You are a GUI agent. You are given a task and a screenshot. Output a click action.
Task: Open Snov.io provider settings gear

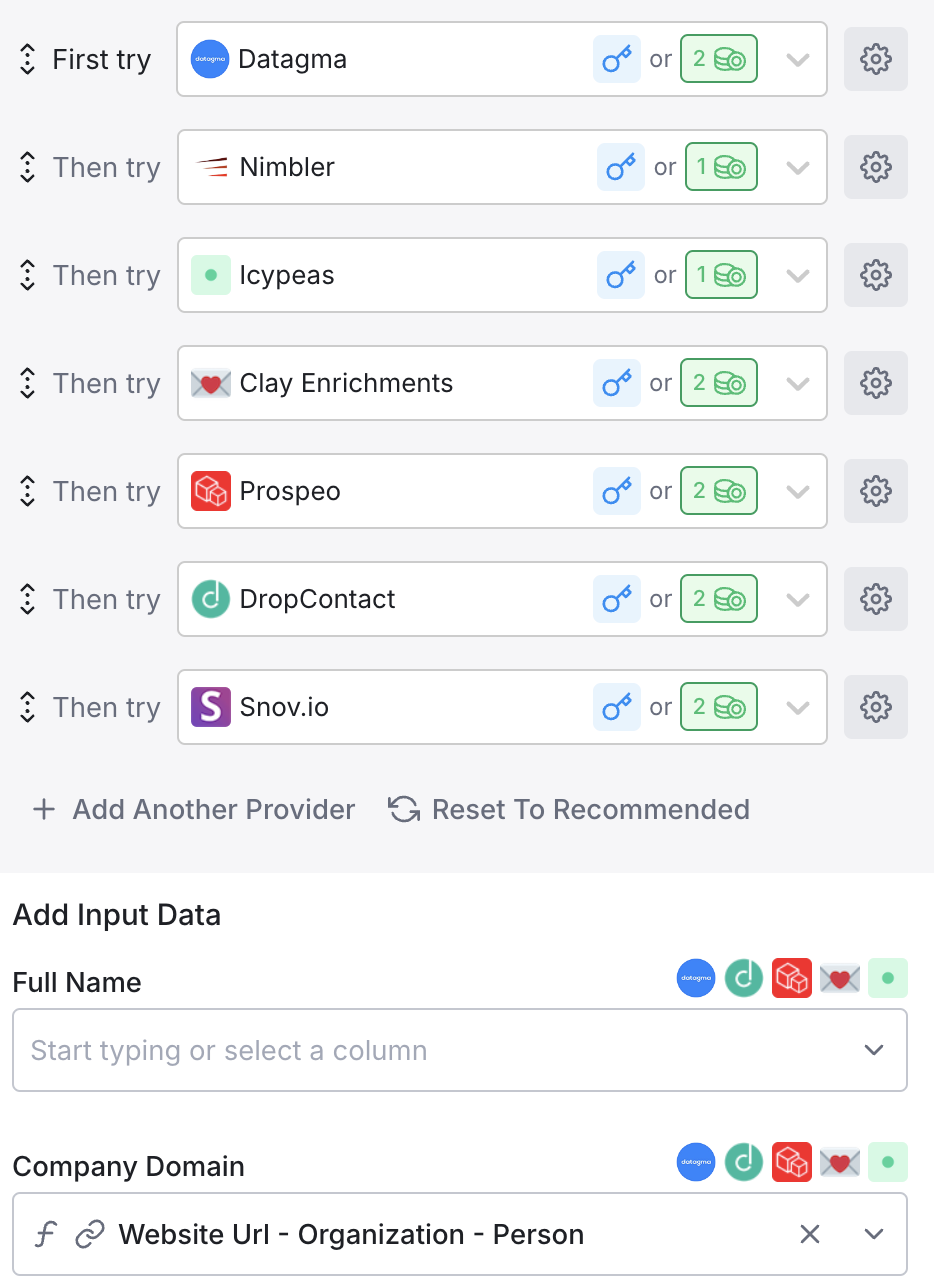(875, 707)
